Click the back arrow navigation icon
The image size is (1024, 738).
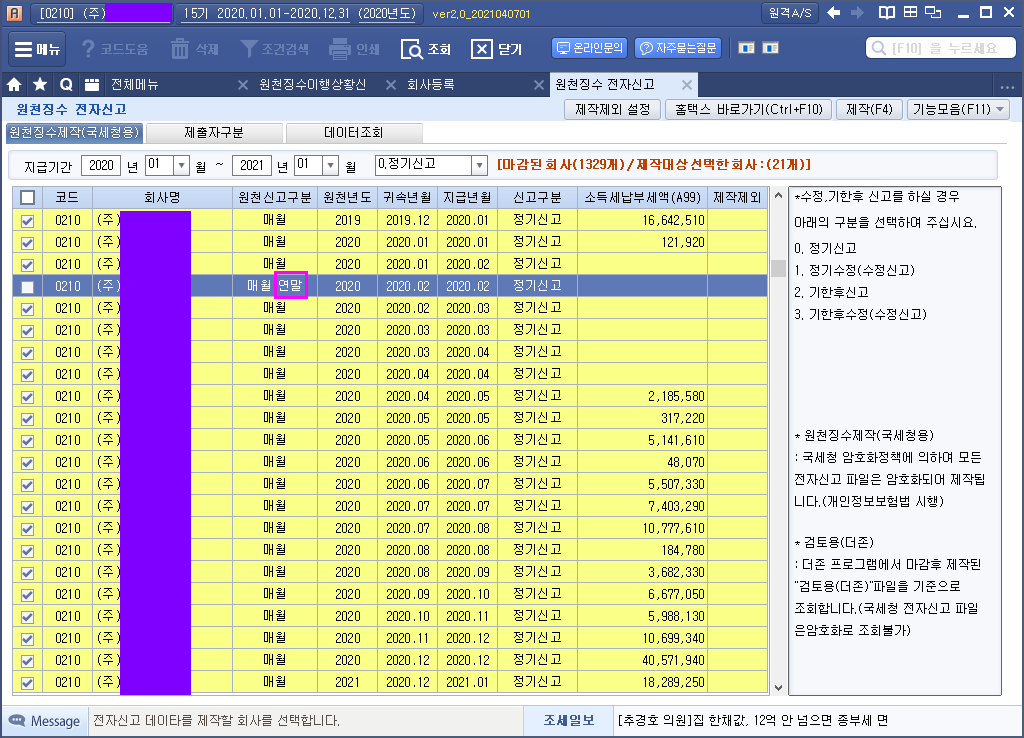point(834,13)
